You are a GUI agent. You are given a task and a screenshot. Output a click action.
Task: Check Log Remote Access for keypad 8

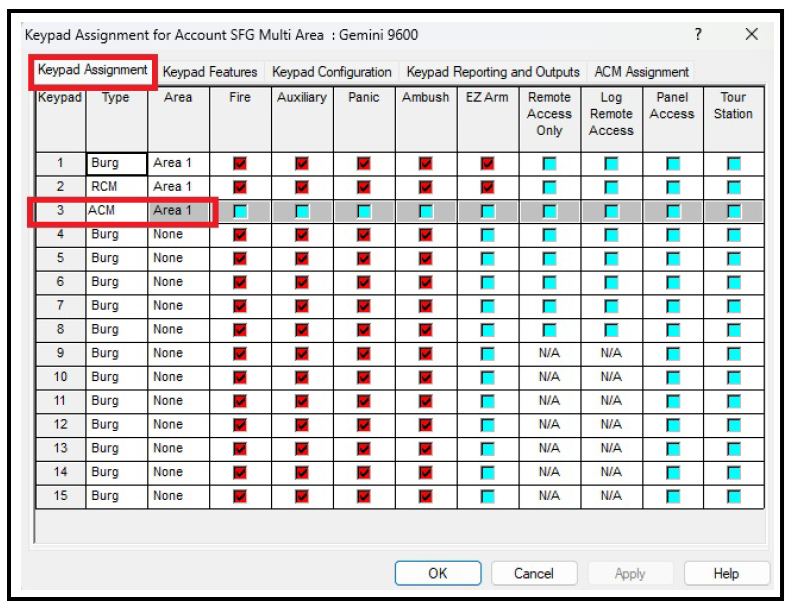pos(611,330)
